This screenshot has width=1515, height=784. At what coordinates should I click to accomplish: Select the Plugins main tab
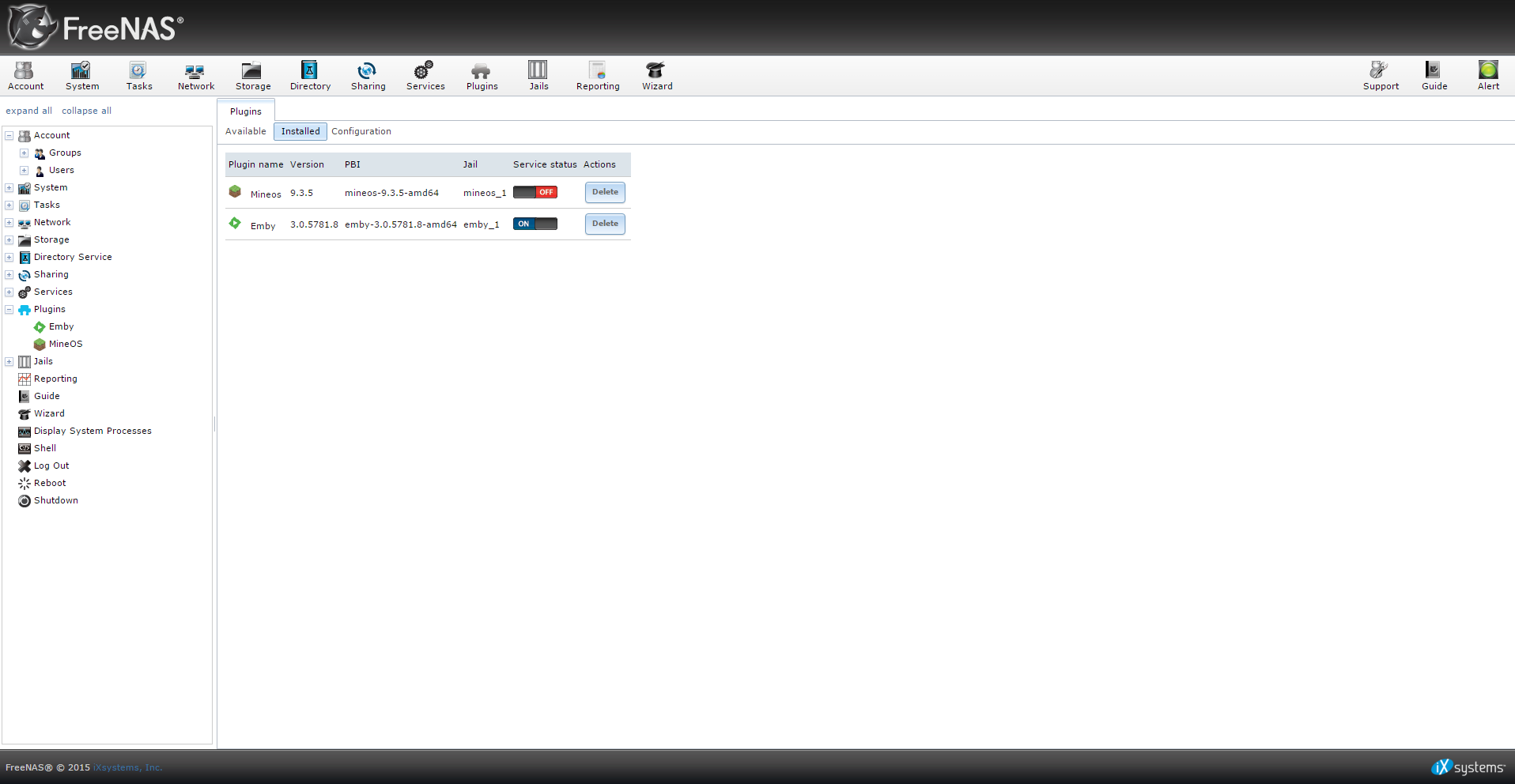246,111
